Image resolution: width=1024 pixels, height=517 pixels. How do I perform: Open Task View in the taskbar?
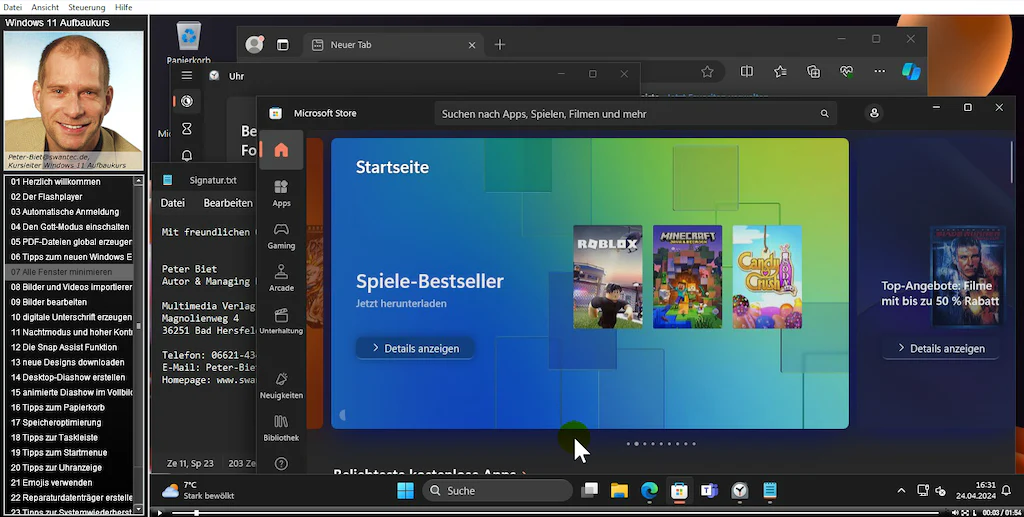coord(590,490)
